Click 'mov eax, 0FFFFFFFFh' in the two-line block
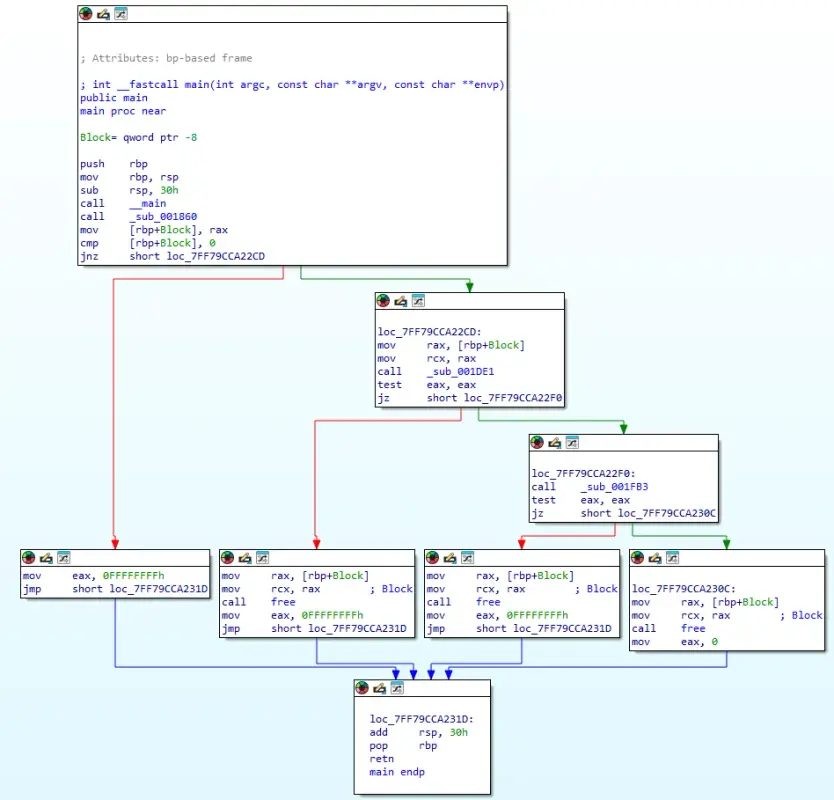Screen dimensions: 834x800 coord(94,576)
